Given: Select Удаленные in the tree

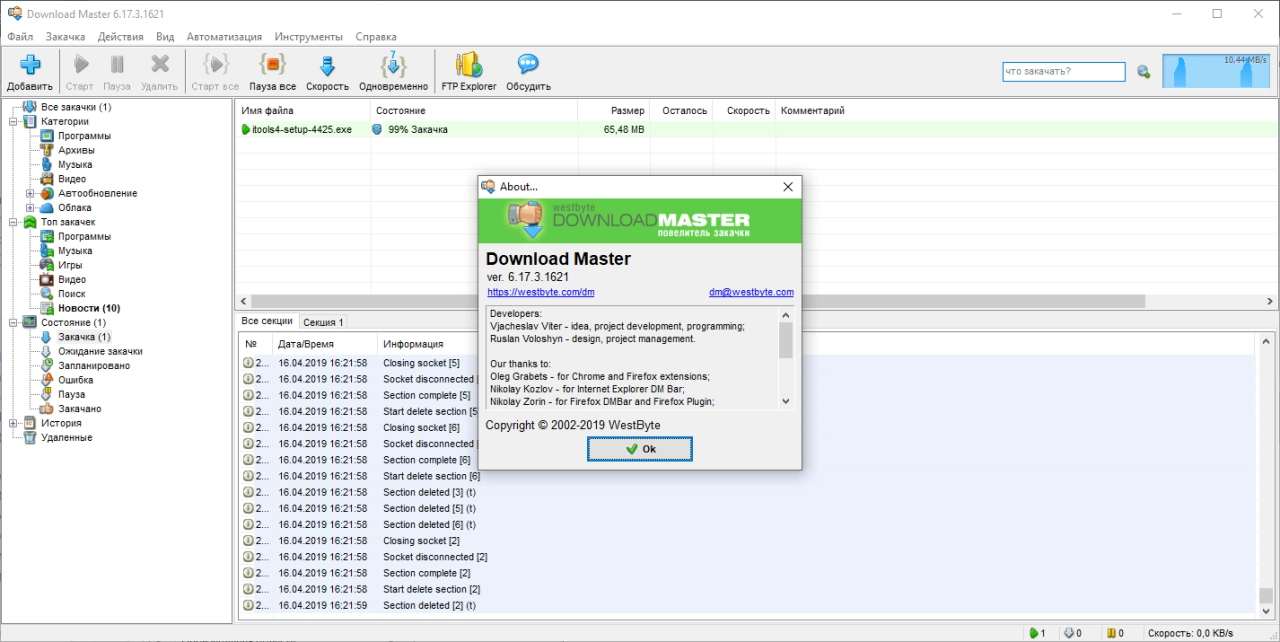Looking at the screenshot, I should [66, 438].
